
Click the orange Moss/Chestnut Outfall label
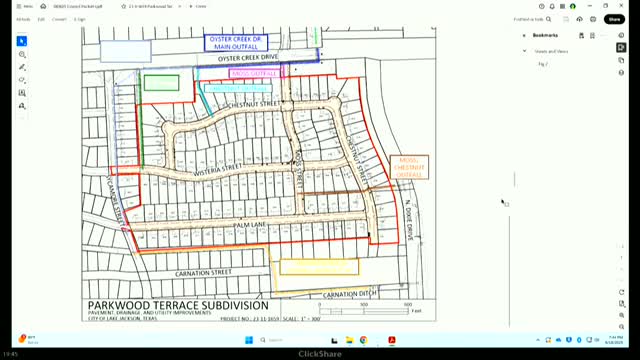[x=409, y=167]
